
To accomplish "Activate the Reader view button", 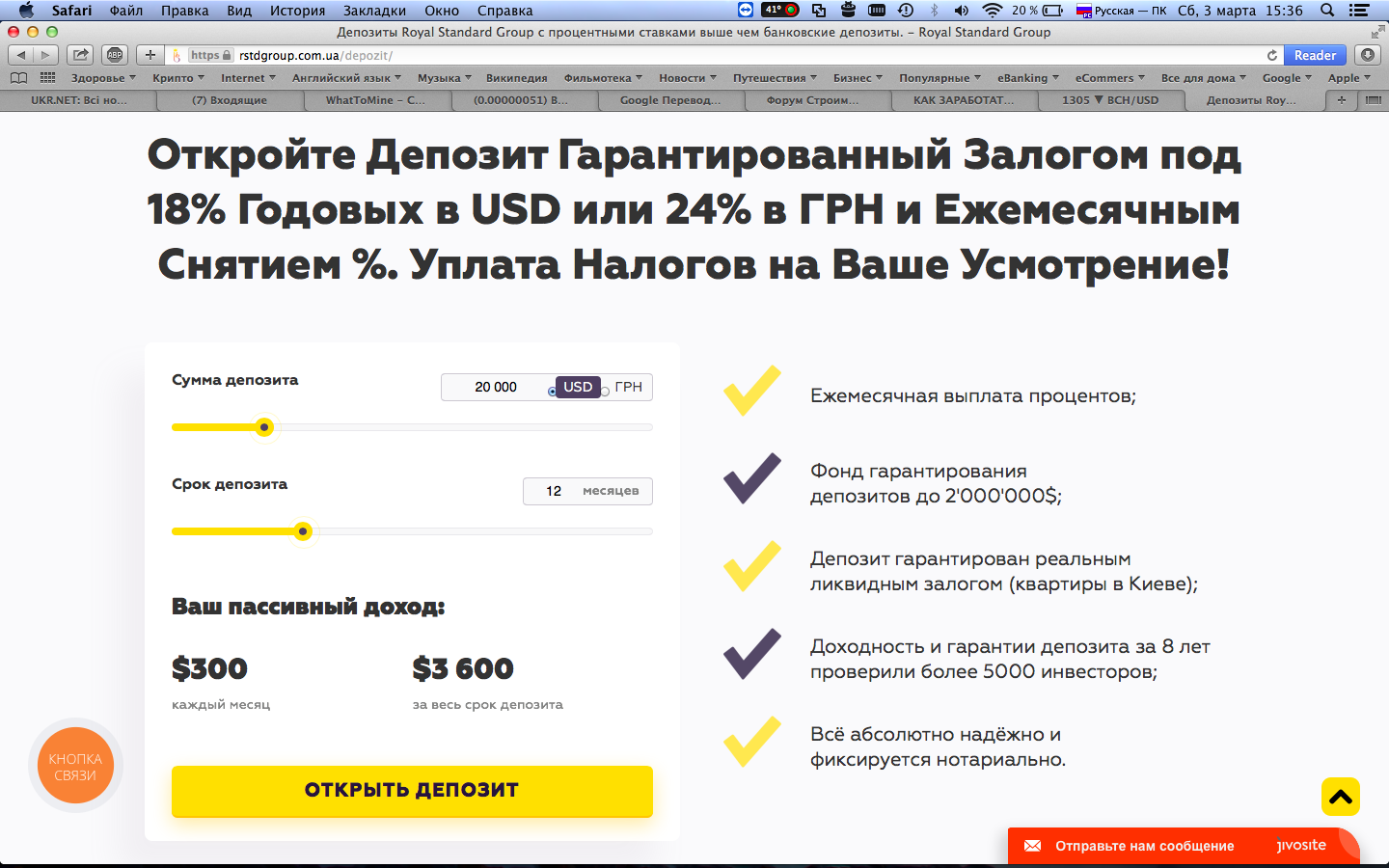I will click(x=1315, y=55).
